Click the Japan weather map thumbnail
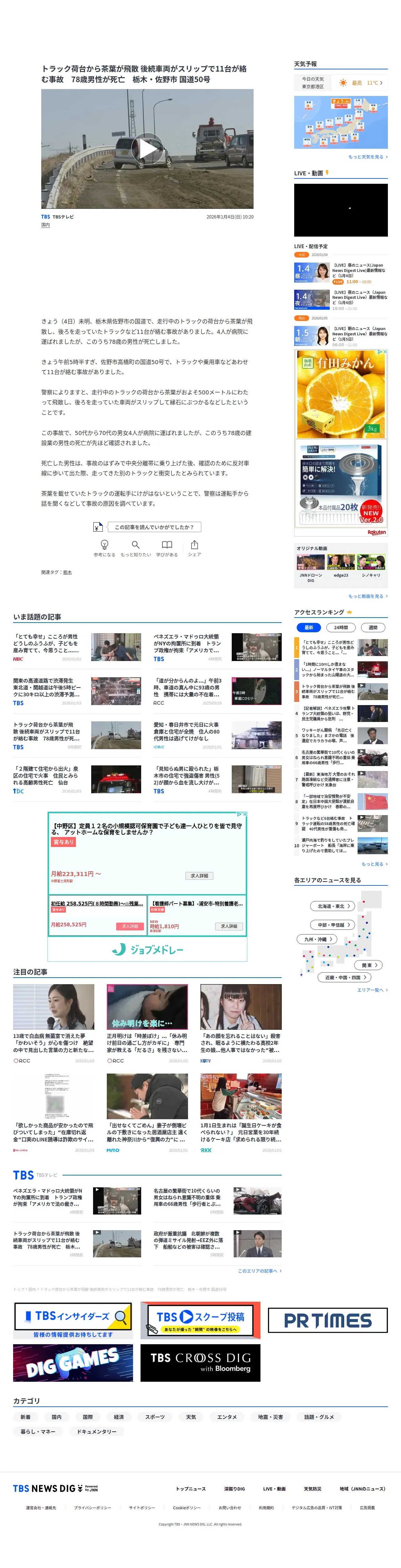401x1568 pixels. tap(341, 122)
